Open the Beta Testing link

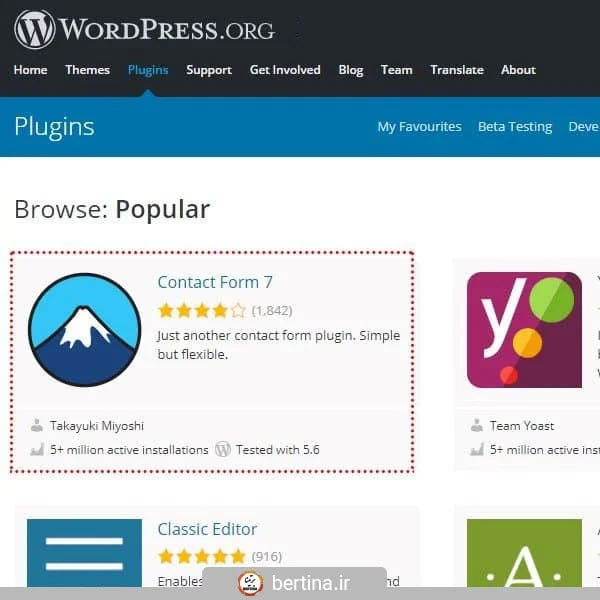(x=515, y=127)
